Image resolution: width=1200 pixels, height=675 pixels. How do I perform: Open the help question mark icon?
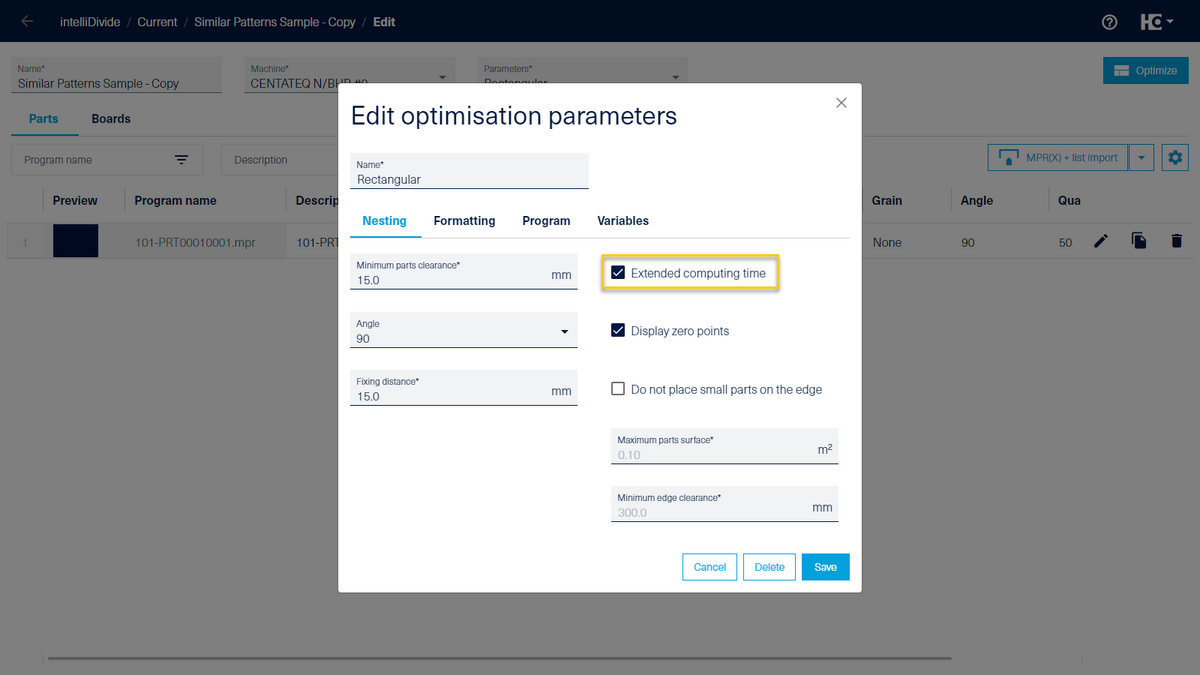[x=1109, y=22]
